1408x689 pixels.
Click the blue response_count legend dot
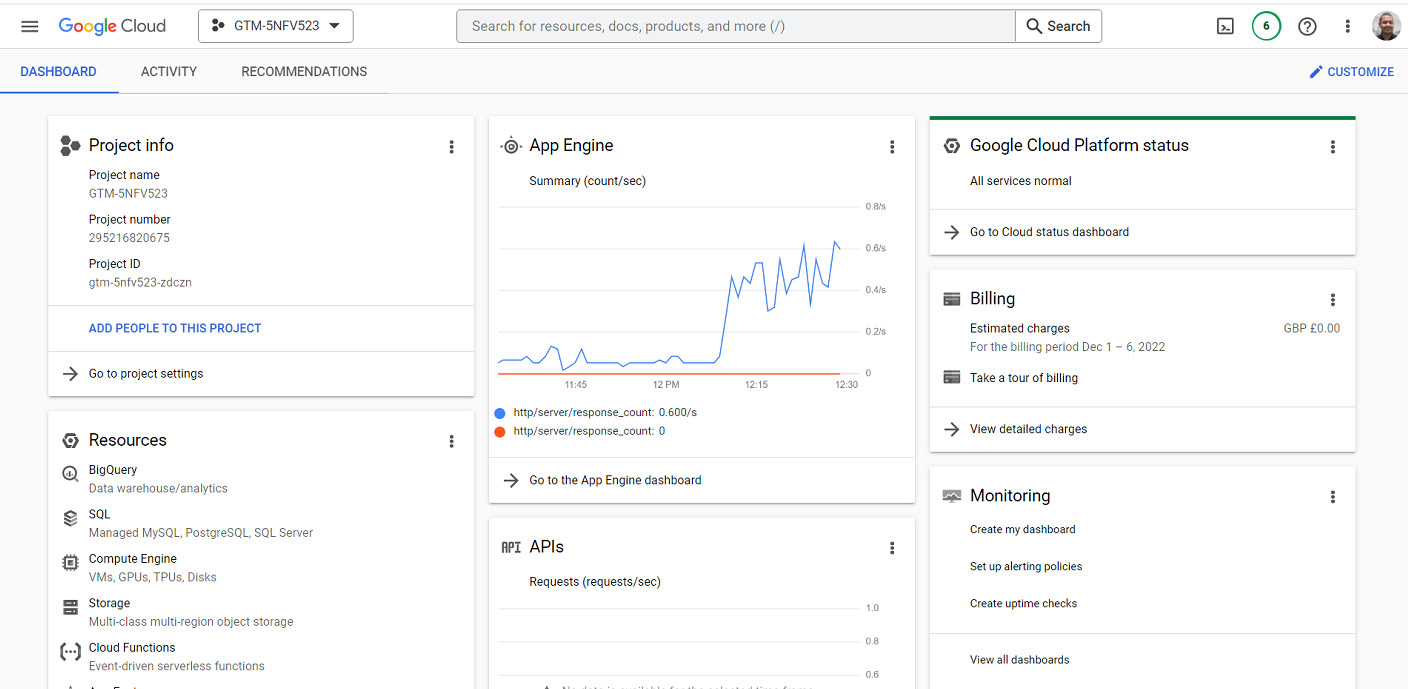500,412
